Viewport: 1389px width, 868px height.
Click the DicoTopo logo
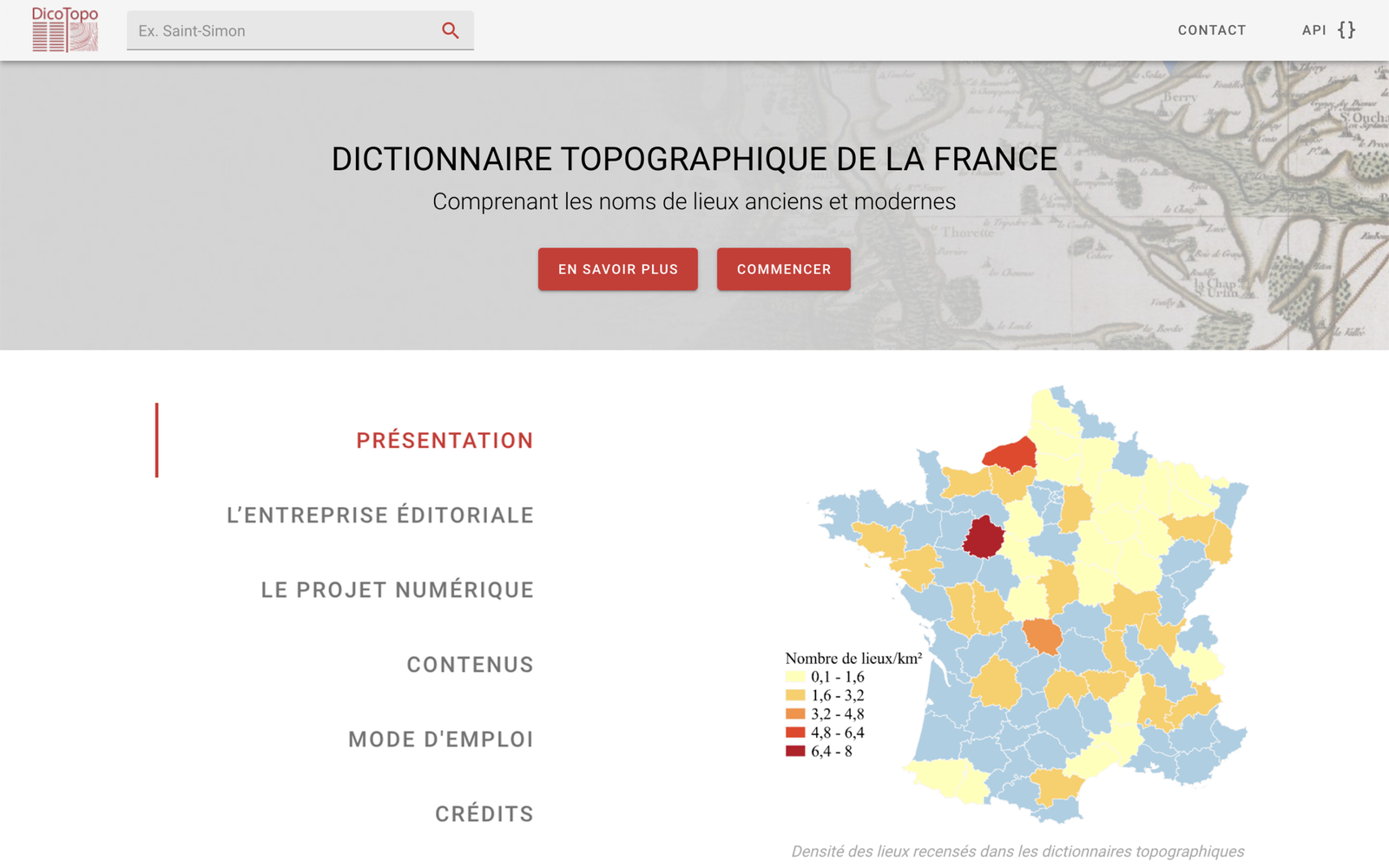(65, 30)
